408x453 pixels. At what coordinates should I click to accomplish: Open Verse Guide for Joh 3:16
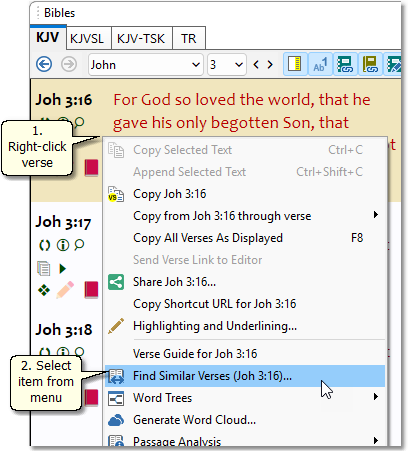[245, 354]
